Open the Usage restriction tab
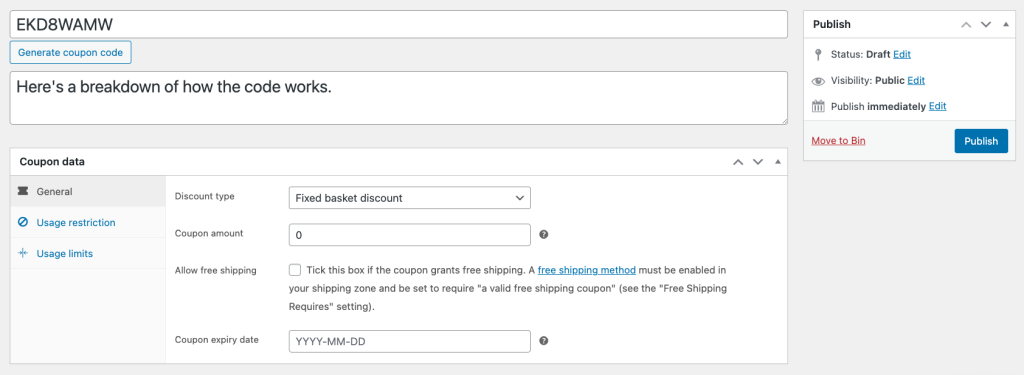The image size is (1024, 375). pos(88,223)
